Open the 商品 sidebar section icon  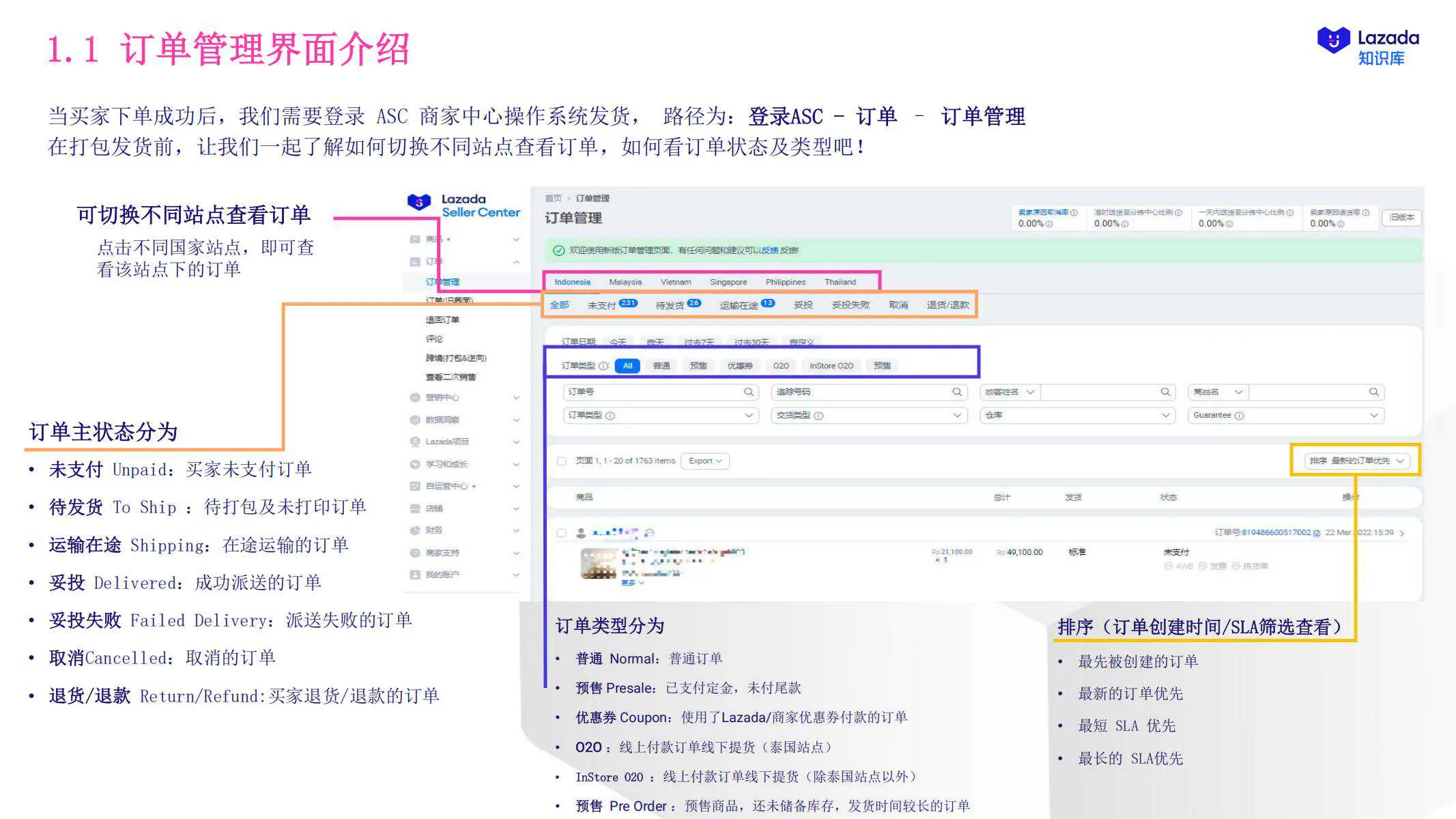coord(414,238)
